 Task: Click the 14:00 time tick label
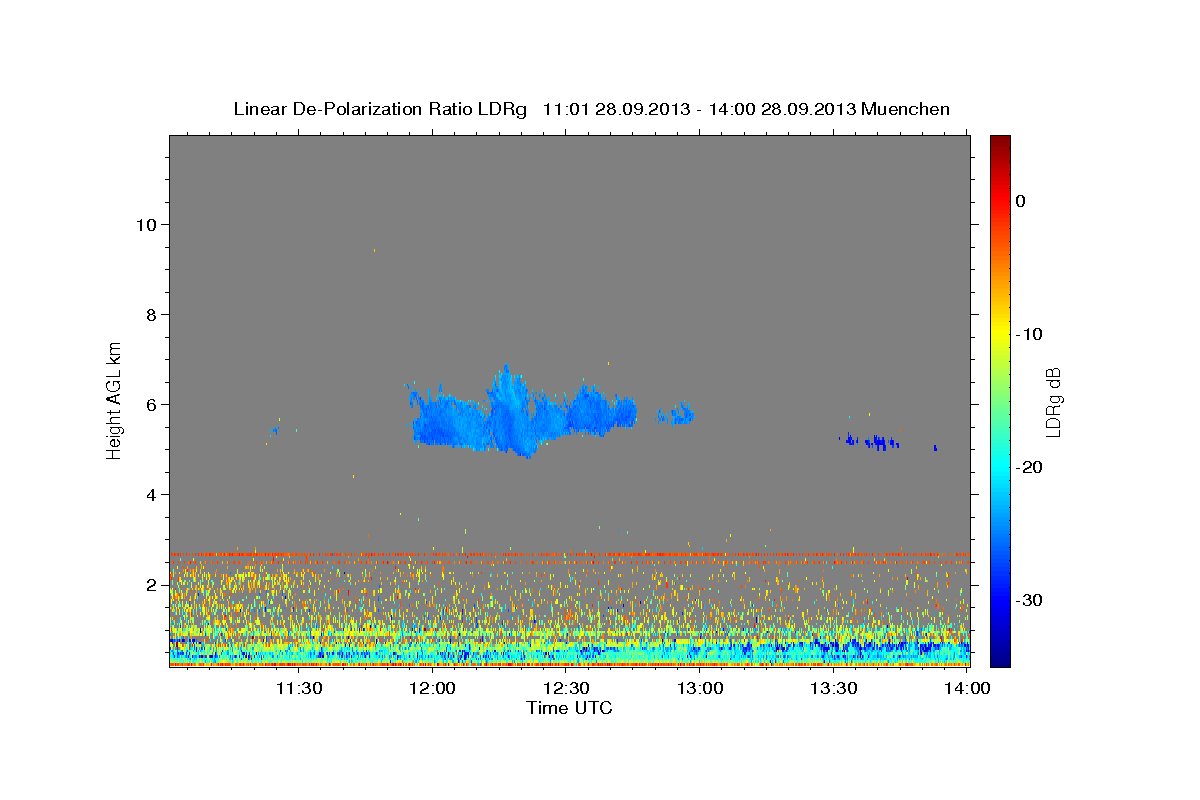[x=967, y=688]
